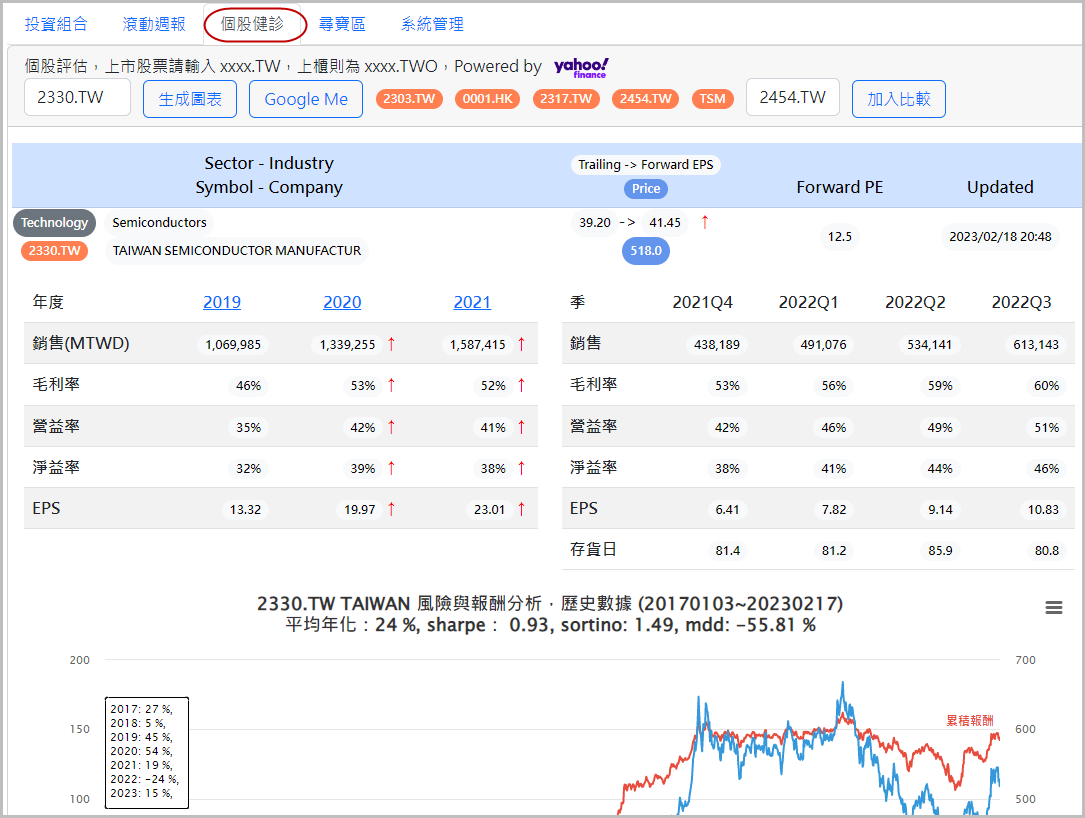Focus the 2330.TW stock symbol input
Viewport: 1085px width, 818px height.
click(x=77, y=98)
